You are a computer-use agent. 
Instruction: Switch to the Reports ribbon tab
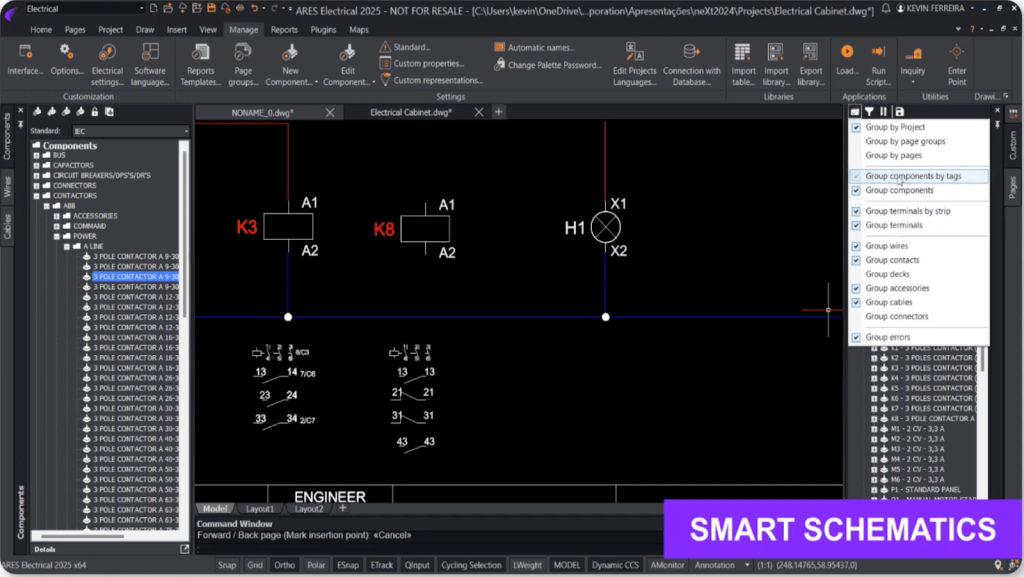point(284,30)
